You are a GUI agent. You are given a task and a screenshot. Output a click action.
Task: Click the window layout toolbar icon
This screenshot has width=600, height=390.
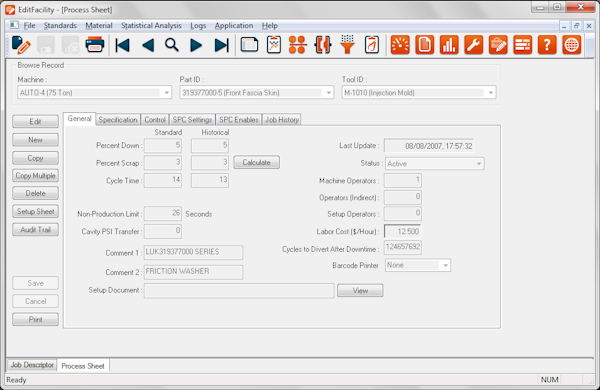249,45
